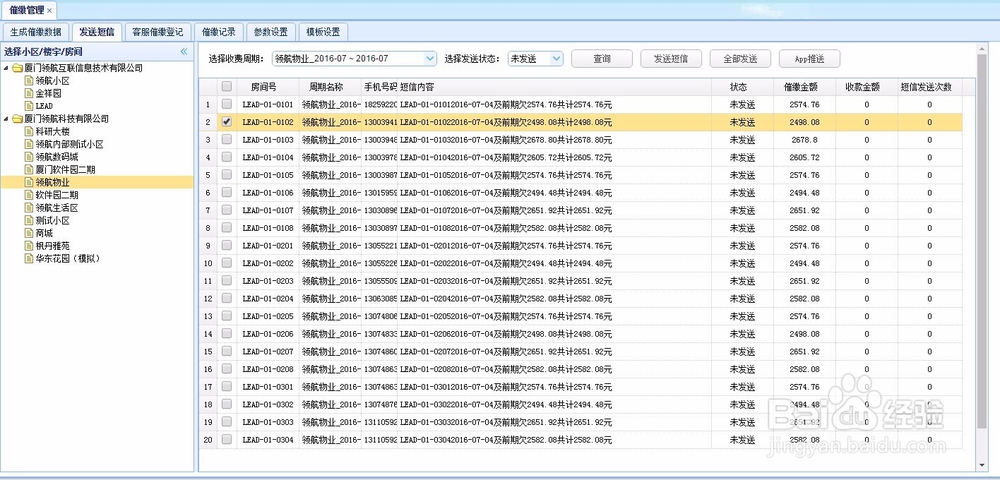Check the box for row LEAD-01-0104
The image size is (1000, 480).
226,157
